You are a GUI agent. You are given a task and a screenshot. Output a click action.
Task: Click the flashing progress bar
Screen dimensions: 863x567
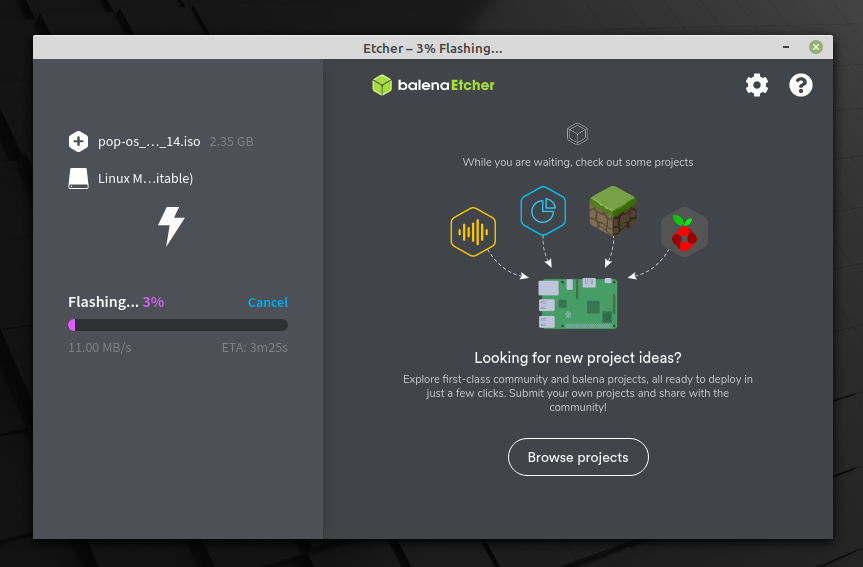[x=178, y=325]
